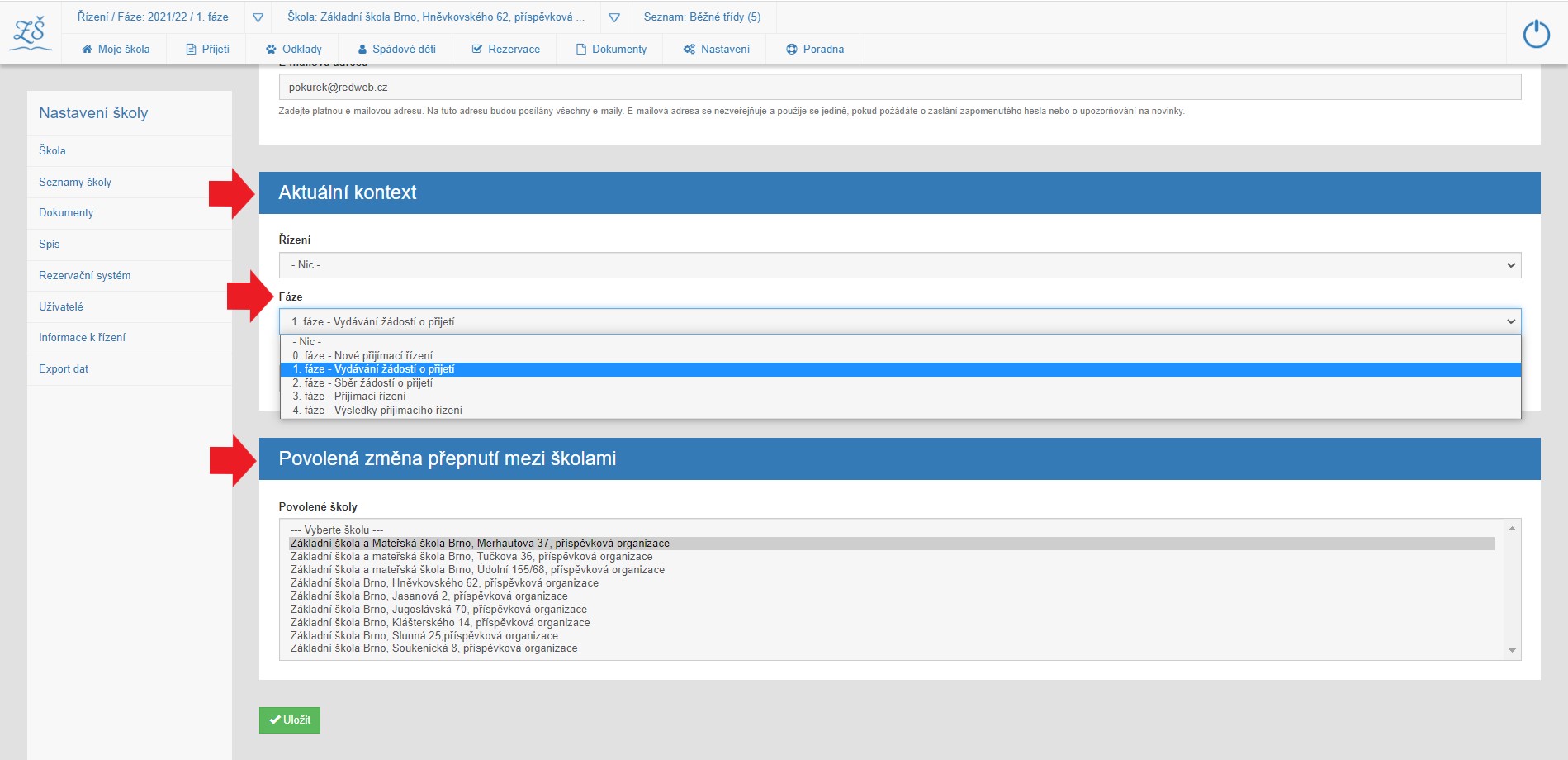Click the checkmark icon on Uložit button
Viewport: 1568px width, 760px height.
pyautogui.click(x=275, y=720)
